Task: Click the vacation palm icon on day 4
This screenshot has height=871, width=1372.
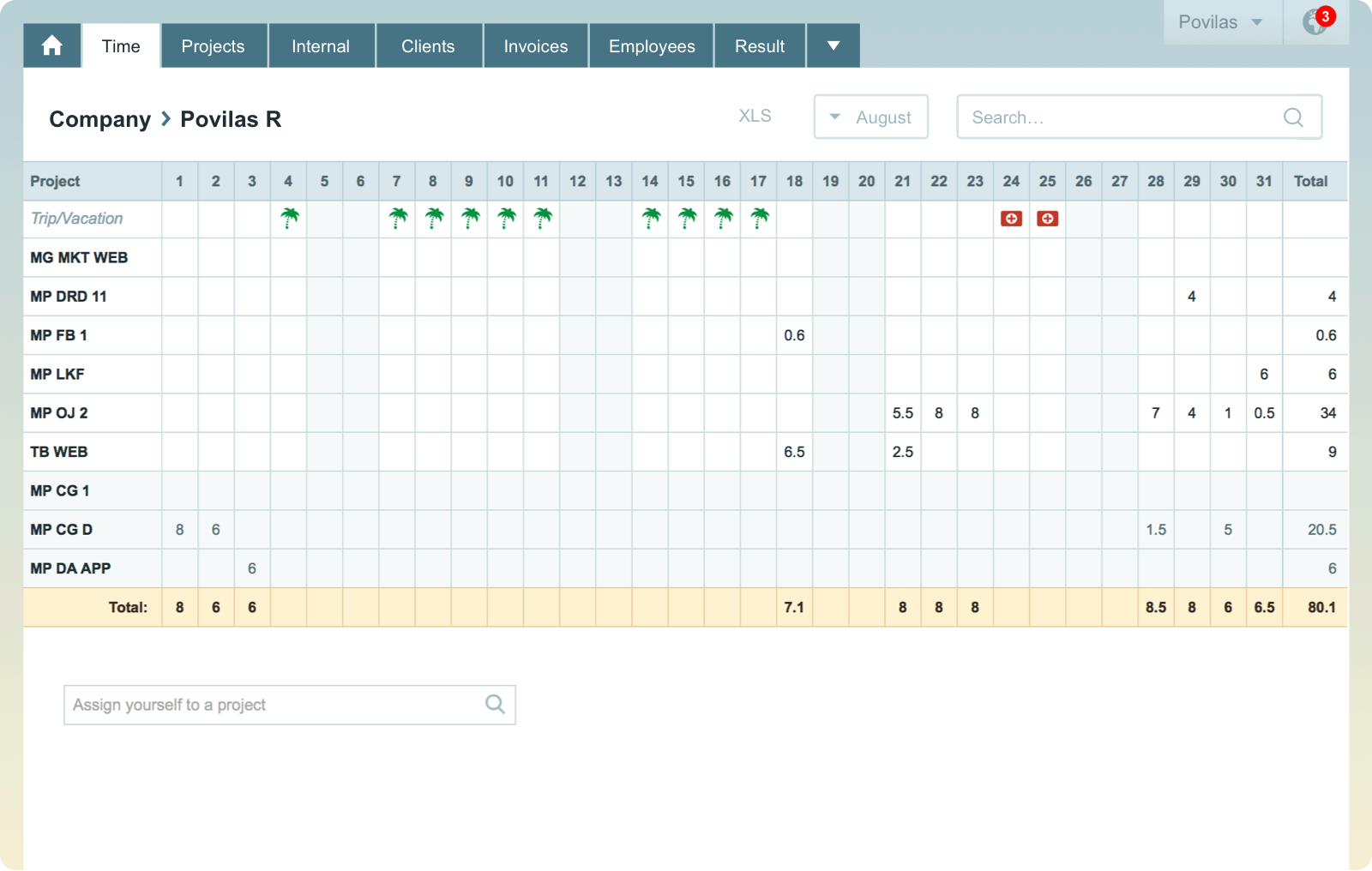Action: (288, 219)
